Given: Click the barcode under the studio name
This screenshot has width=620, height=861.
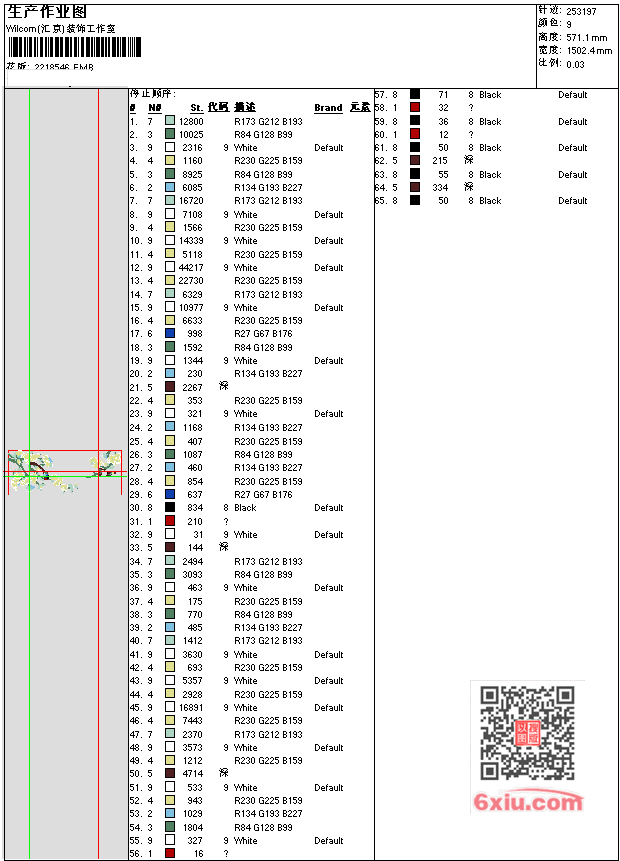Looking at the screenshot, I should point(75,47).
